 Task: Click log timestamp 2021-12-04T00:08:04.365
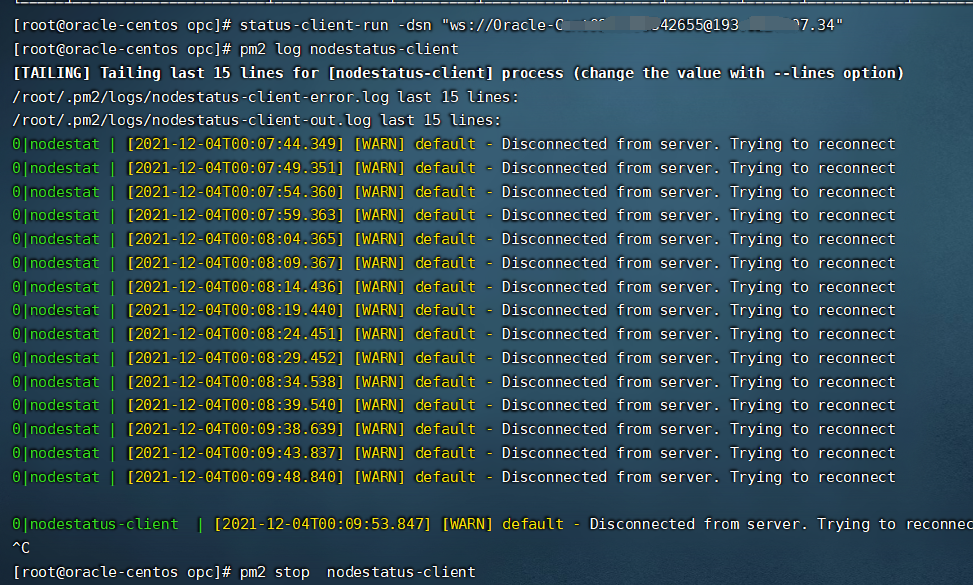pos(235,239)
